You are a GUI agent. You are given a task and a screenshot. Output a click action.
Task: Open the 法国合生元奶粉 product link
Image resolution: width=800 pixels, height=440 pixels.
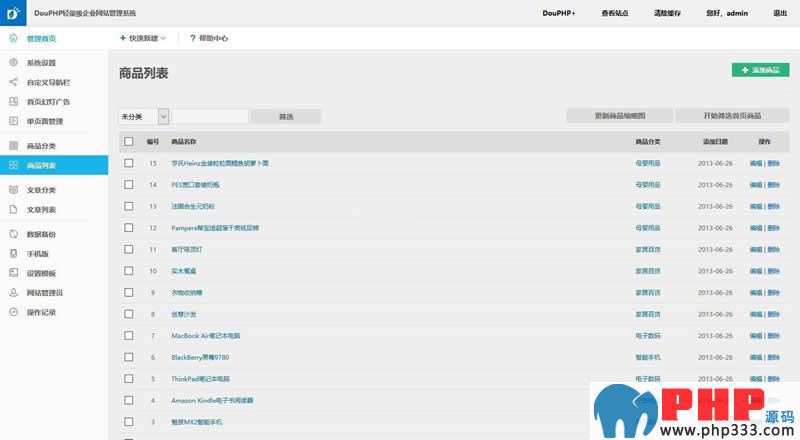click(193, 206)
